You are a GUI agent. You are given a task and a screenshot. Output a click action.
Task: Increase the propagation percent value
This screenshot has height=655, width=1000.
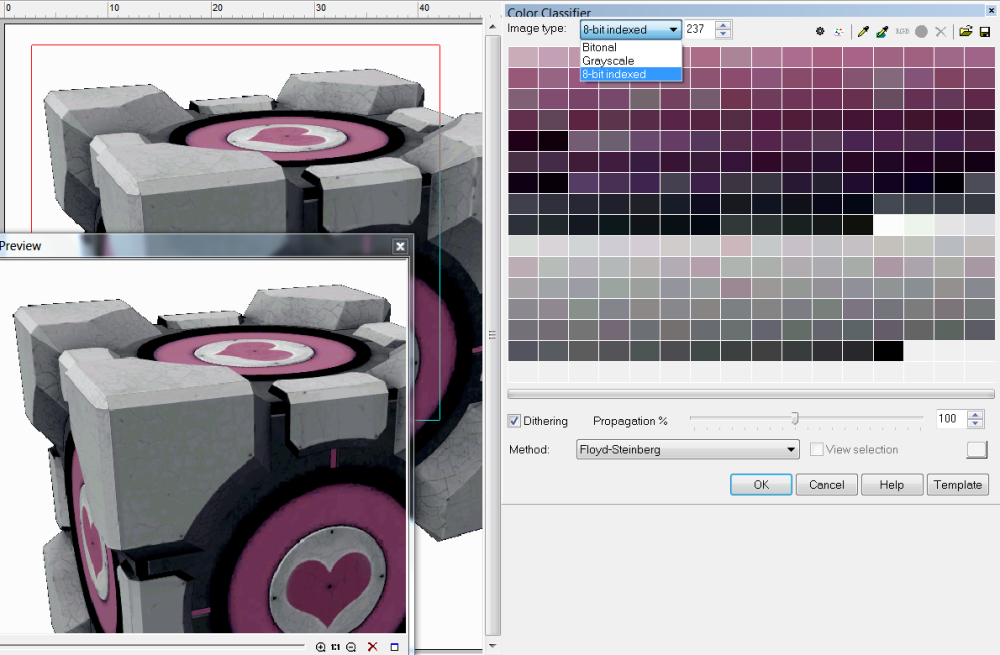[975, 415]
